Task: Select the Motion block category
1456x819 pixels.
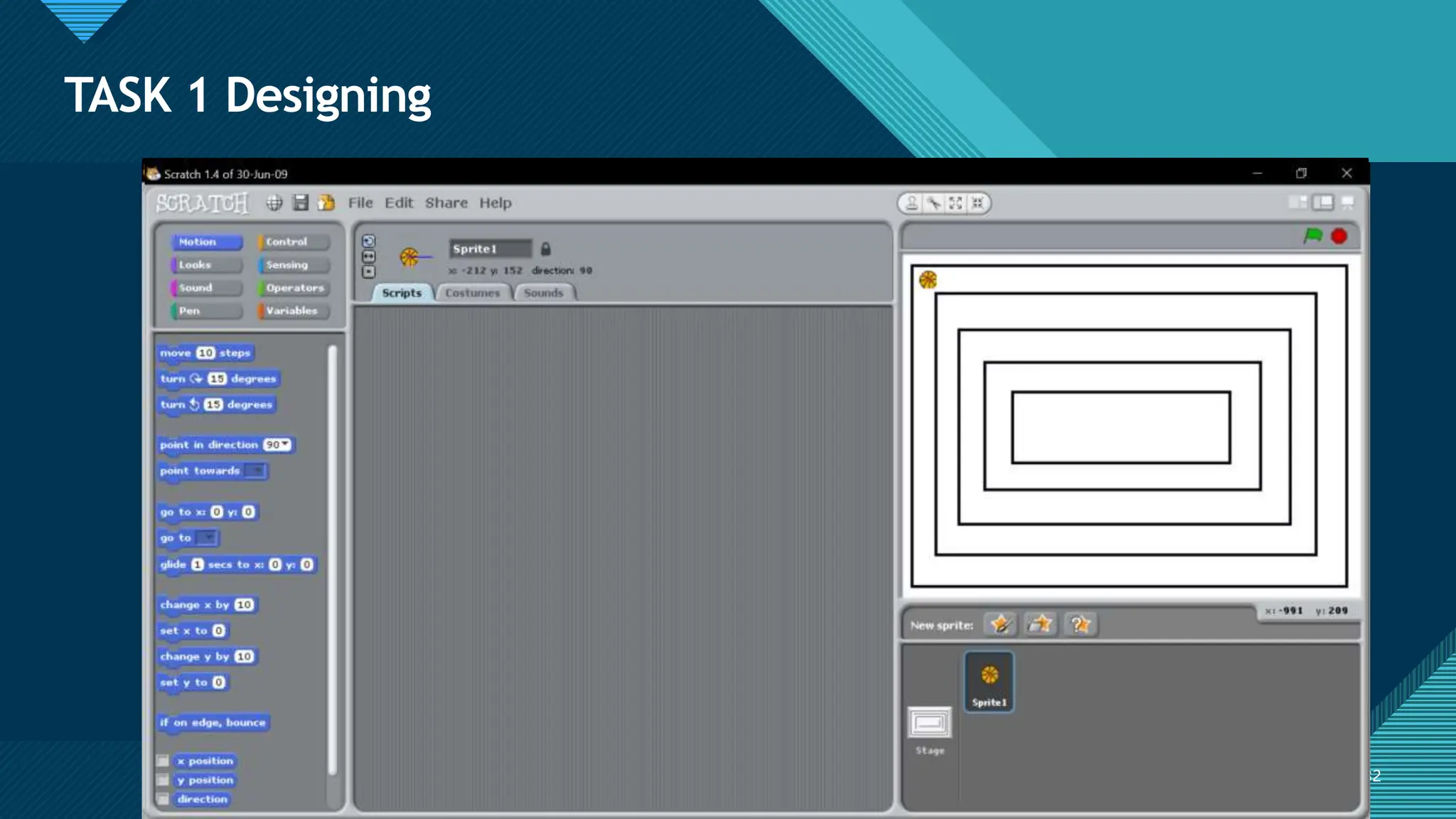Action: tap(206, 242)
